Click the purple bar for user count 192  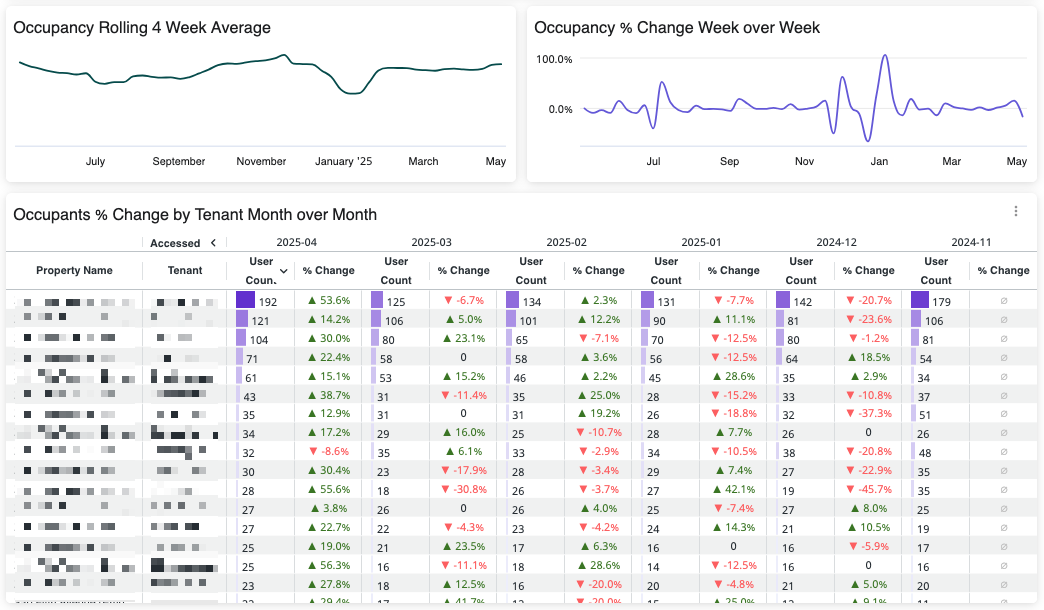[x=245, y=300]
